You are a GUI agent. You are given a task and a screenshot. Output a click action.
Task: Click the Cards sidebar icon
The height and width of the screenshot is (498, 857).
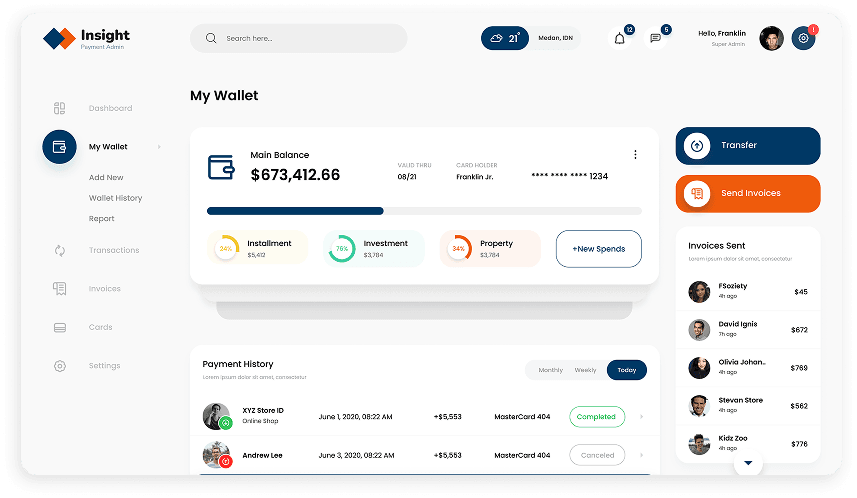(x=60, y=327)
